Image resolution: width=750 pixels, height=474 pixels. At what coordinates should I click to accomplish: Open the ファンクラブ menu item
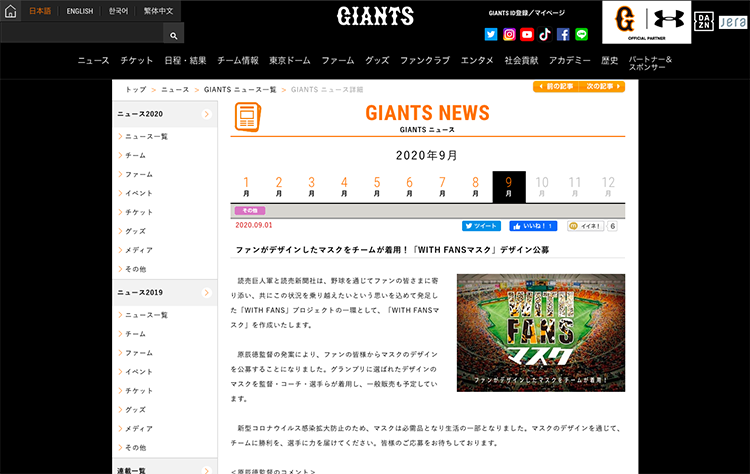click(x=425, y=60)
